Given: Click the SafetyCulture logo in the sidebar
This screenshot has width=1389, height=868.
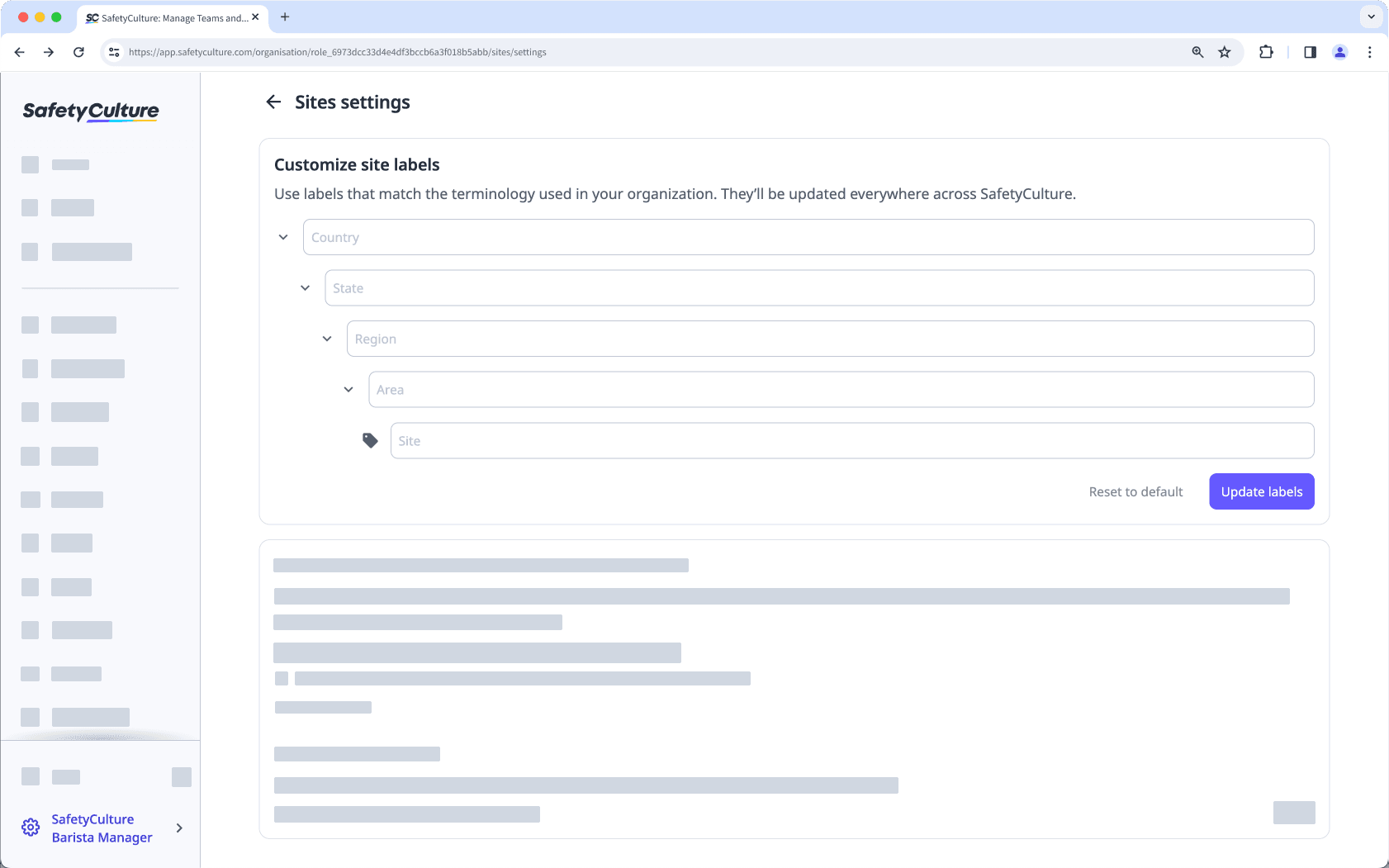Looking at the screenshot, I should 90,111.
